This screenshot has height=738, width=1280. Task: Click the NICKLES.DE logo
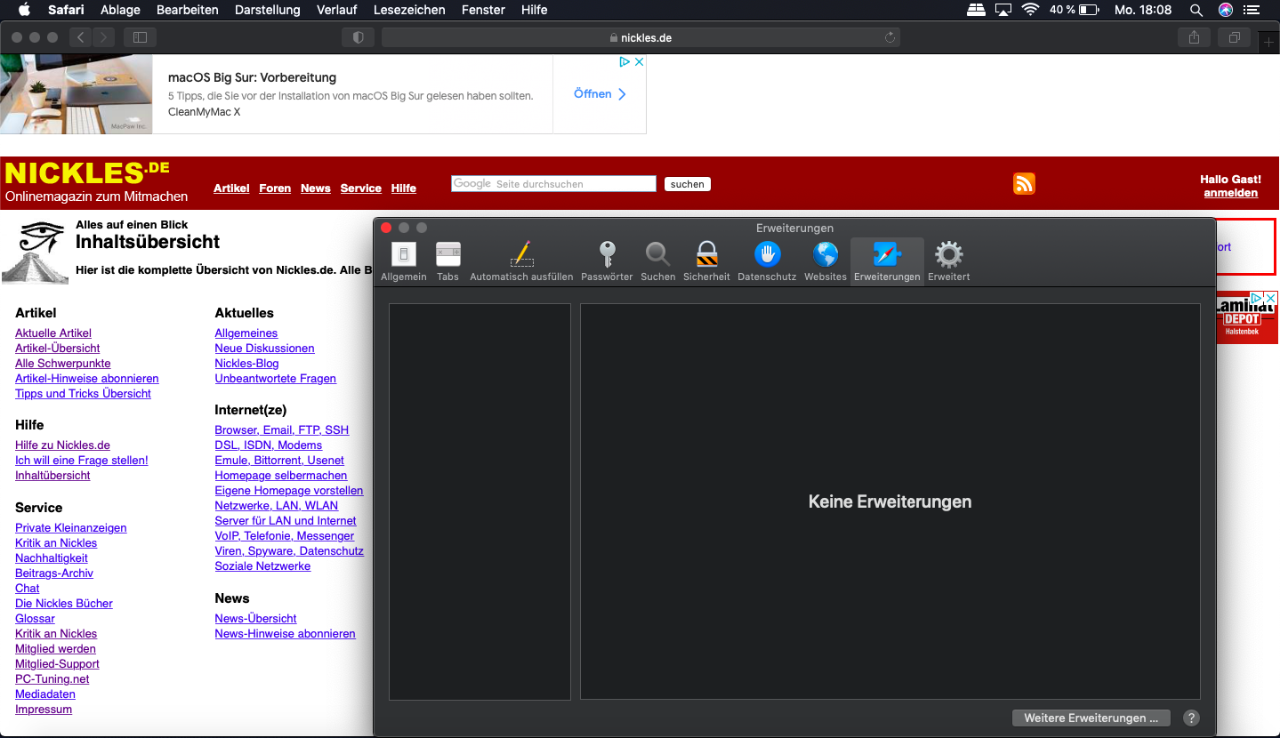point(87,174)
